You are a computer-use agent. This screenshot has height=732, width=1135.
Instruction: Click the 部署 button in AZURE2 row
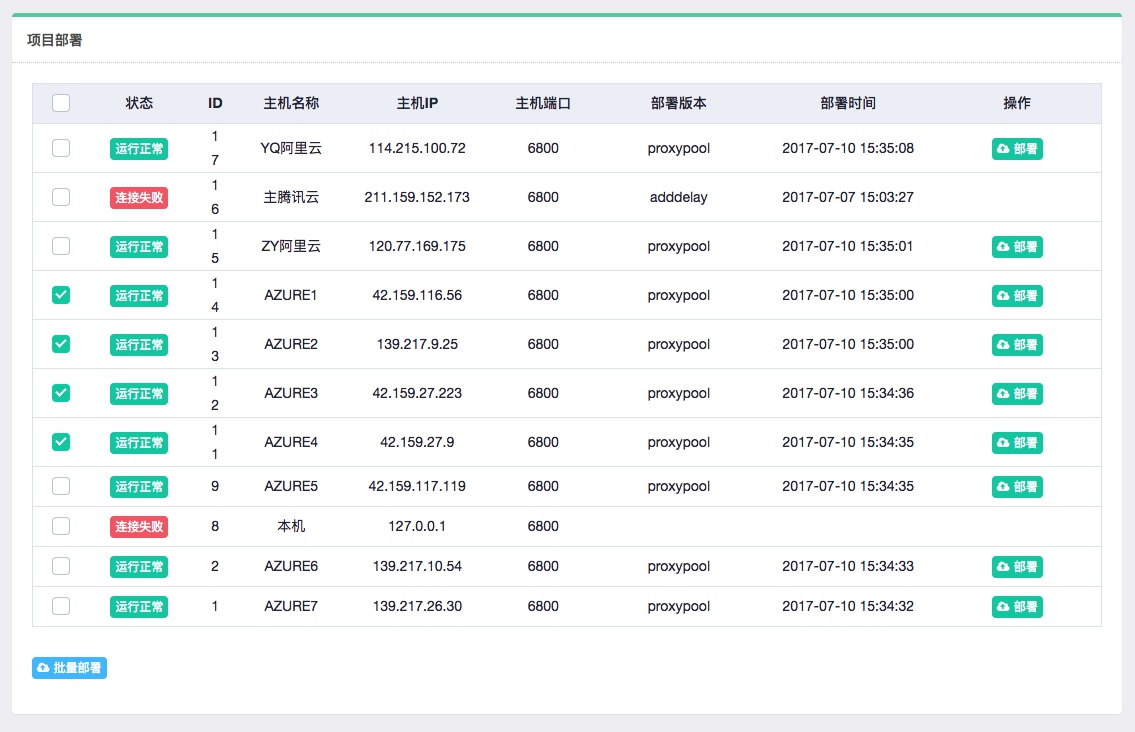click(1017, 345)
